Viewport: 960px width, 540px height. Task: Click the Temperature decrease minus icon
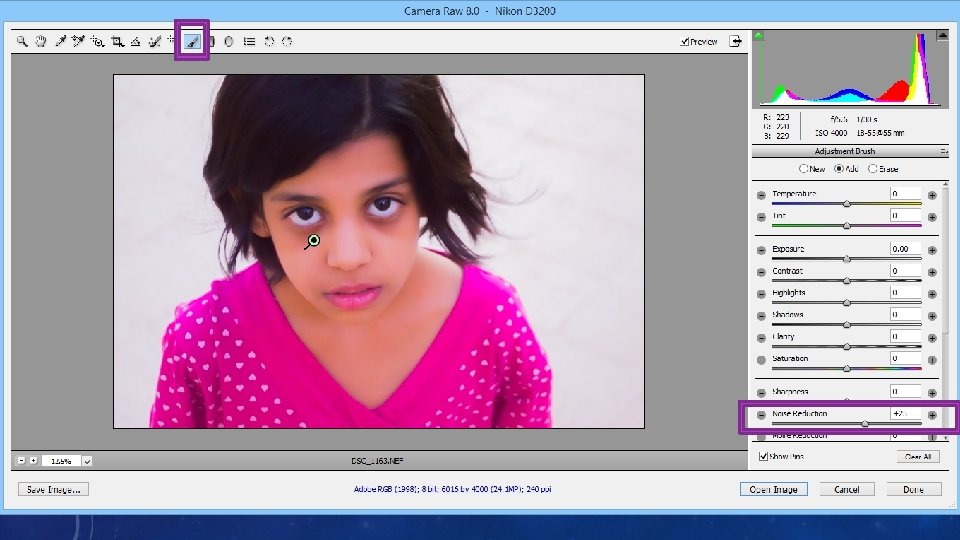click(761, 195)
